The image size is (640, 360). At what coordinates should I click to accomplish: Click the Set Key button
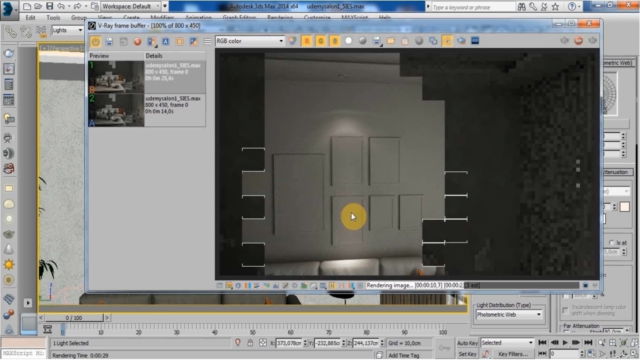pyautogui.click(x=467, y=354)
